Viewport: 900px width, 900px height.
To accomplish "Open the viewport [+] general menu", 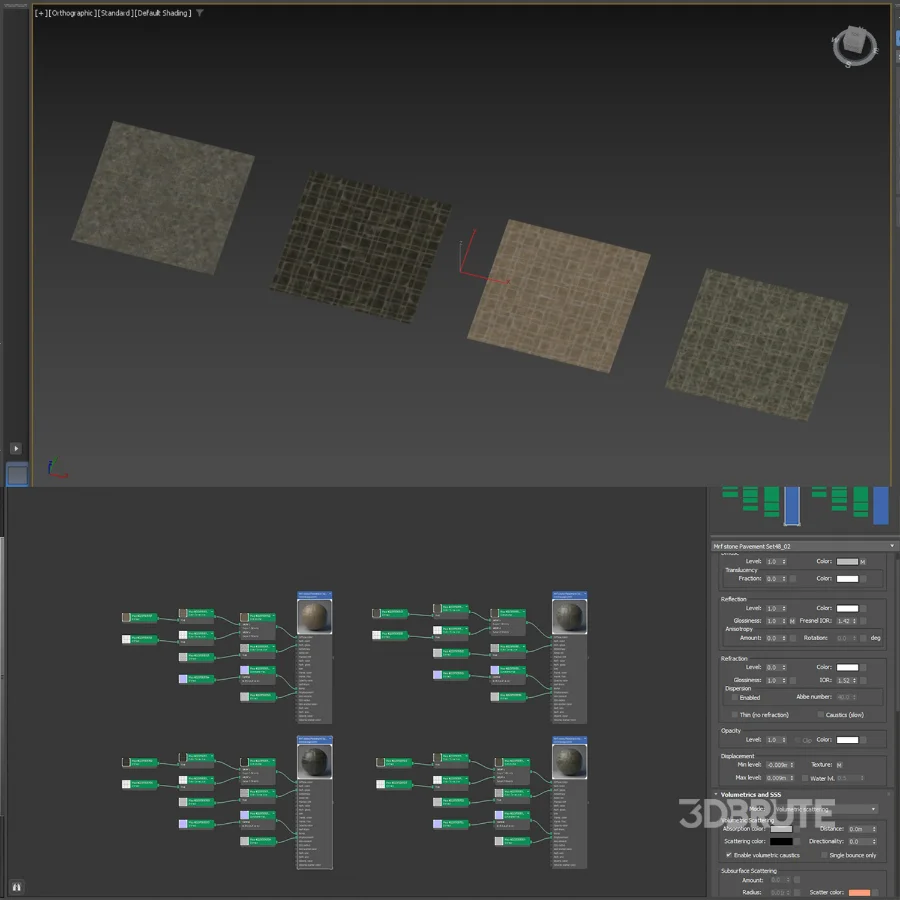I will 41,13.
